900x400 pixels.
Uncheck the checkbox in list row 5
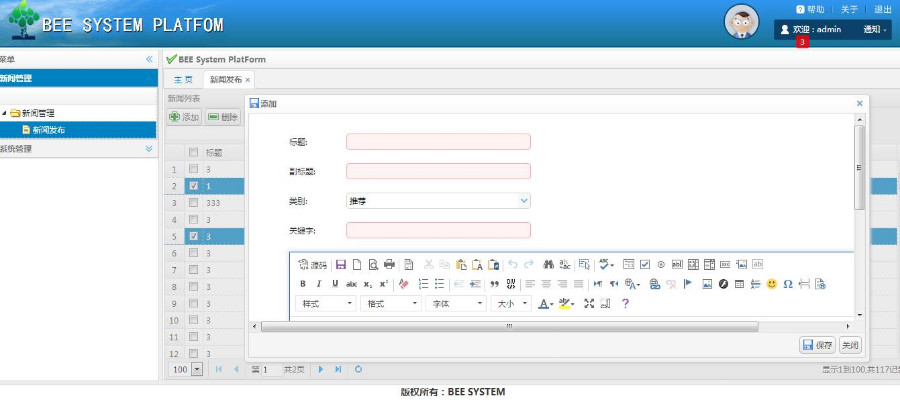click(193, 236)
